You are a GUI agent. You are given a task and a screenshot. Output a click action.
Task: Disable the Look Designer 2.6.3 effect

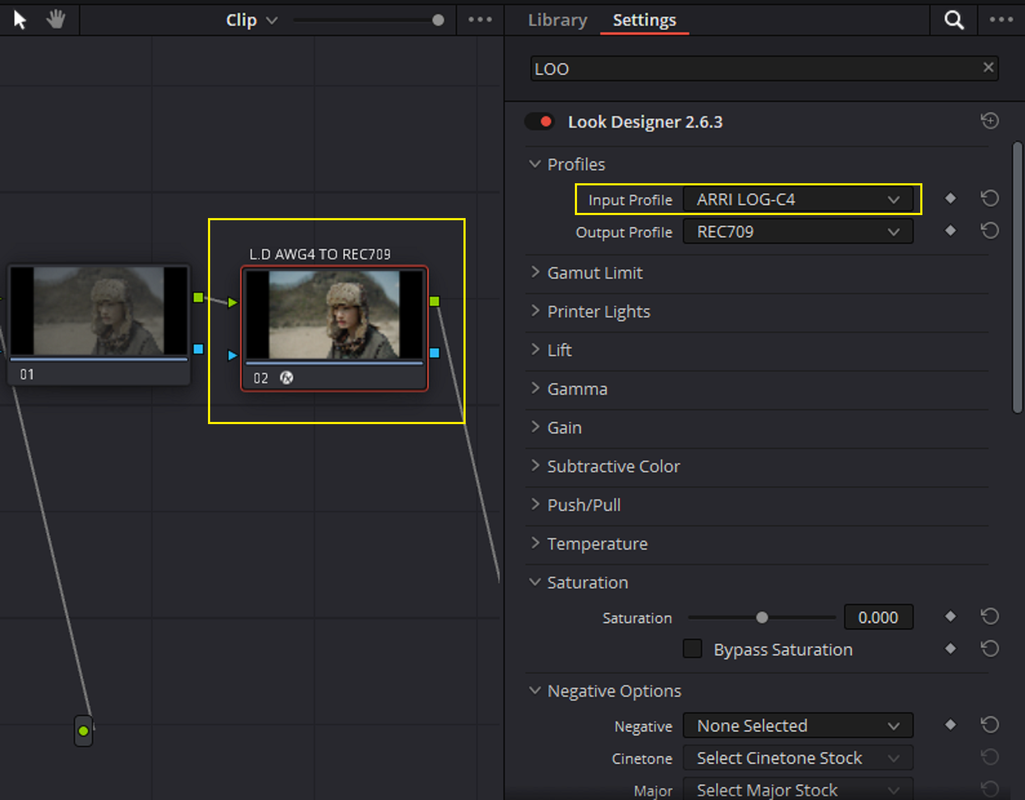click(x=540, y=122)
